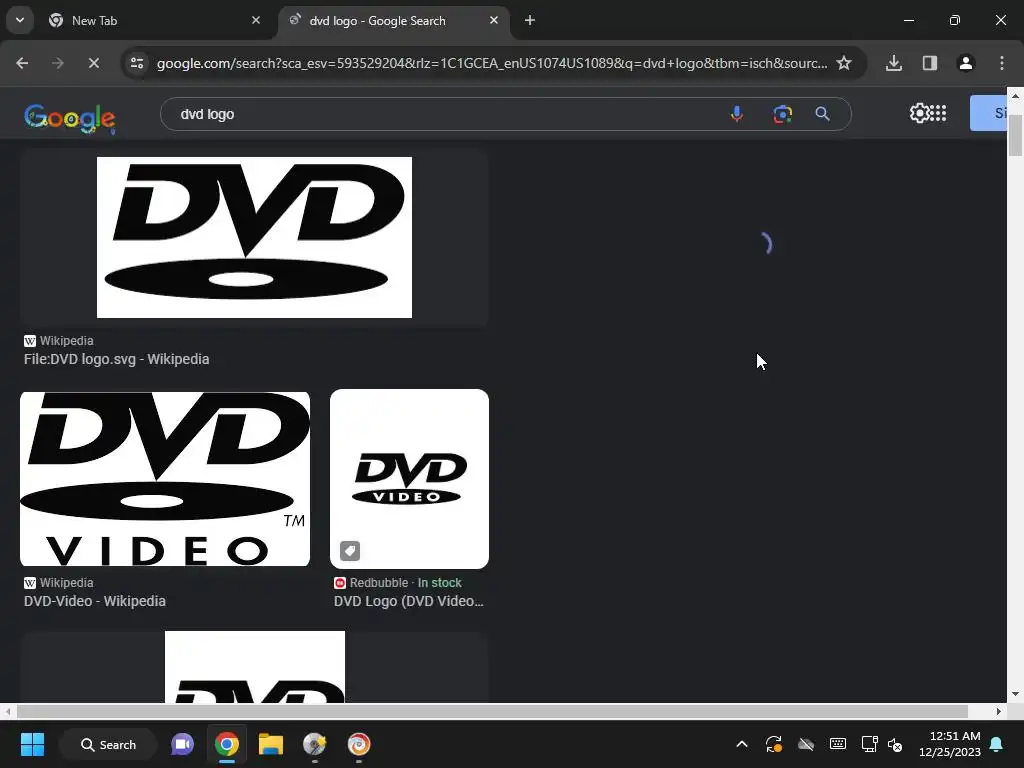Open the Windows Start menu
The height and width of the screenshot is (768, 1024).
[x=32, y=744]
